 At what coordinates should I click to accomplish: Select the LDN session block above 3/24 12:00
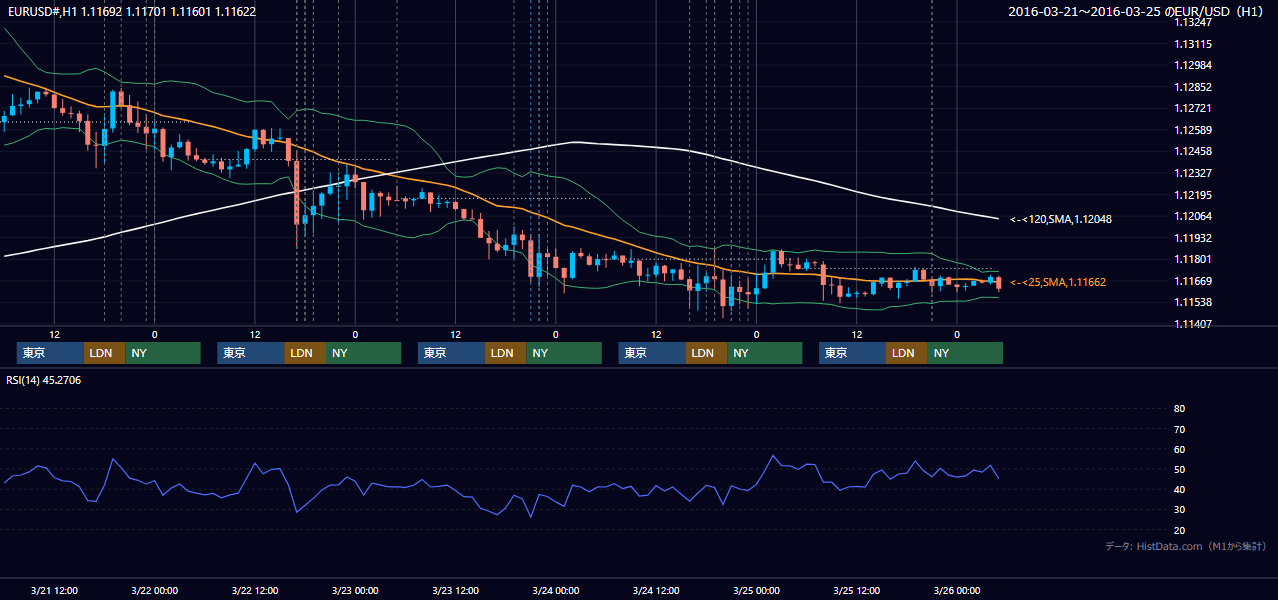click(x=707, y=353)
